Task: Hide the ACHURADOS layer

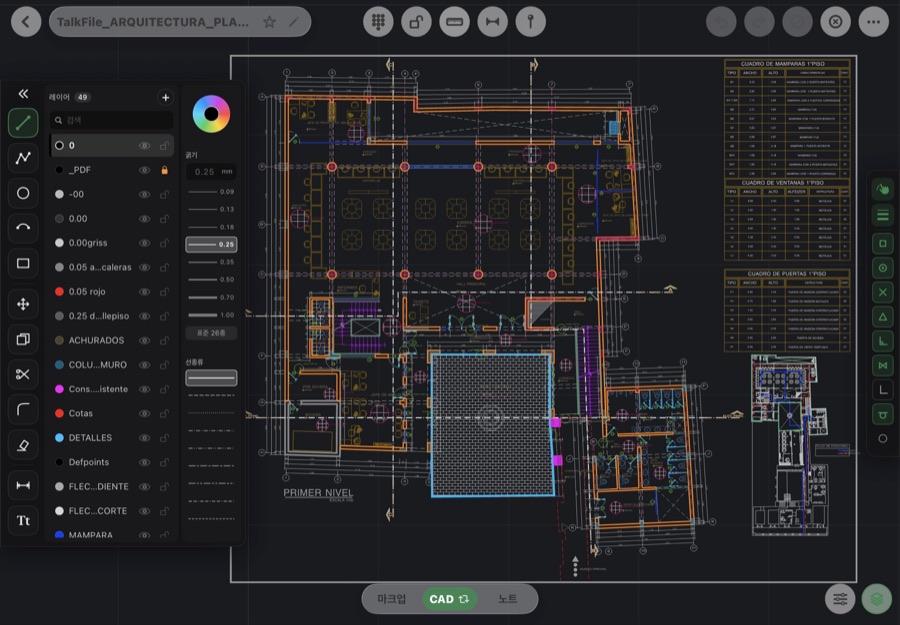Action: click(x=144, y=340)
